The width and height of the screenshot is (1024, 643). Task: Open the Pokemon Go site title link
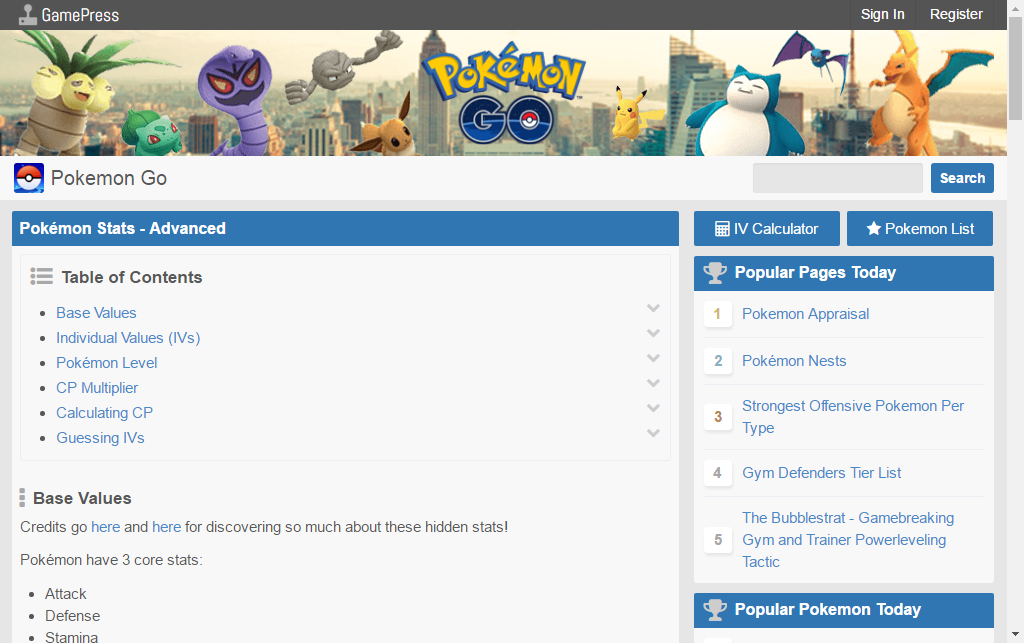[109, 178]
